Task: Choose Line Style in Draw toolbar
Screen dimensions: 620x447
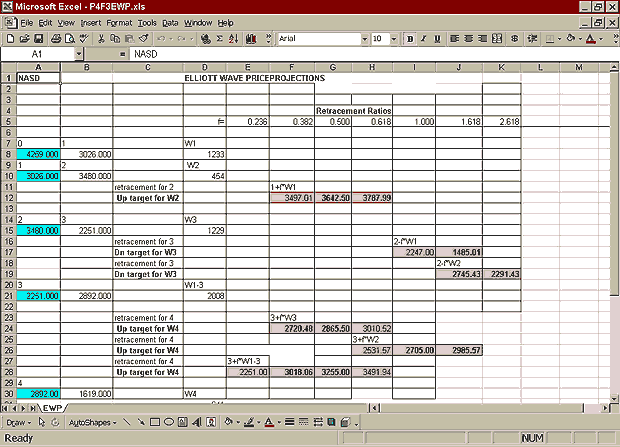Action: [289, 422]
